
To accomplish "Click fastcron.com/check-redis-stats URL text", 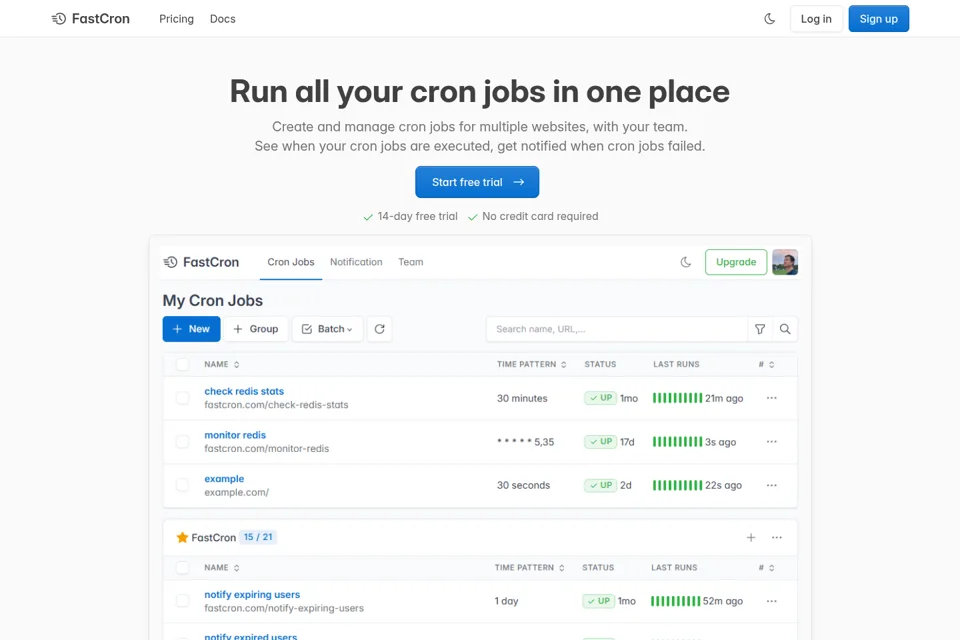I will pos(276,405).
